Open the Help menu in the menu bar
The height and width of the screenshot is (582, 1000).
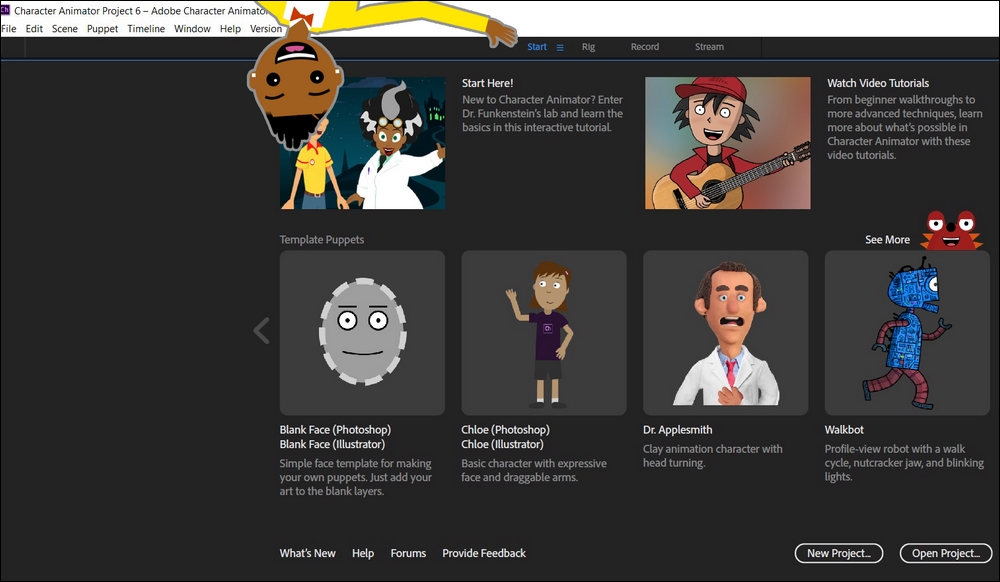[x=230, y=29]
